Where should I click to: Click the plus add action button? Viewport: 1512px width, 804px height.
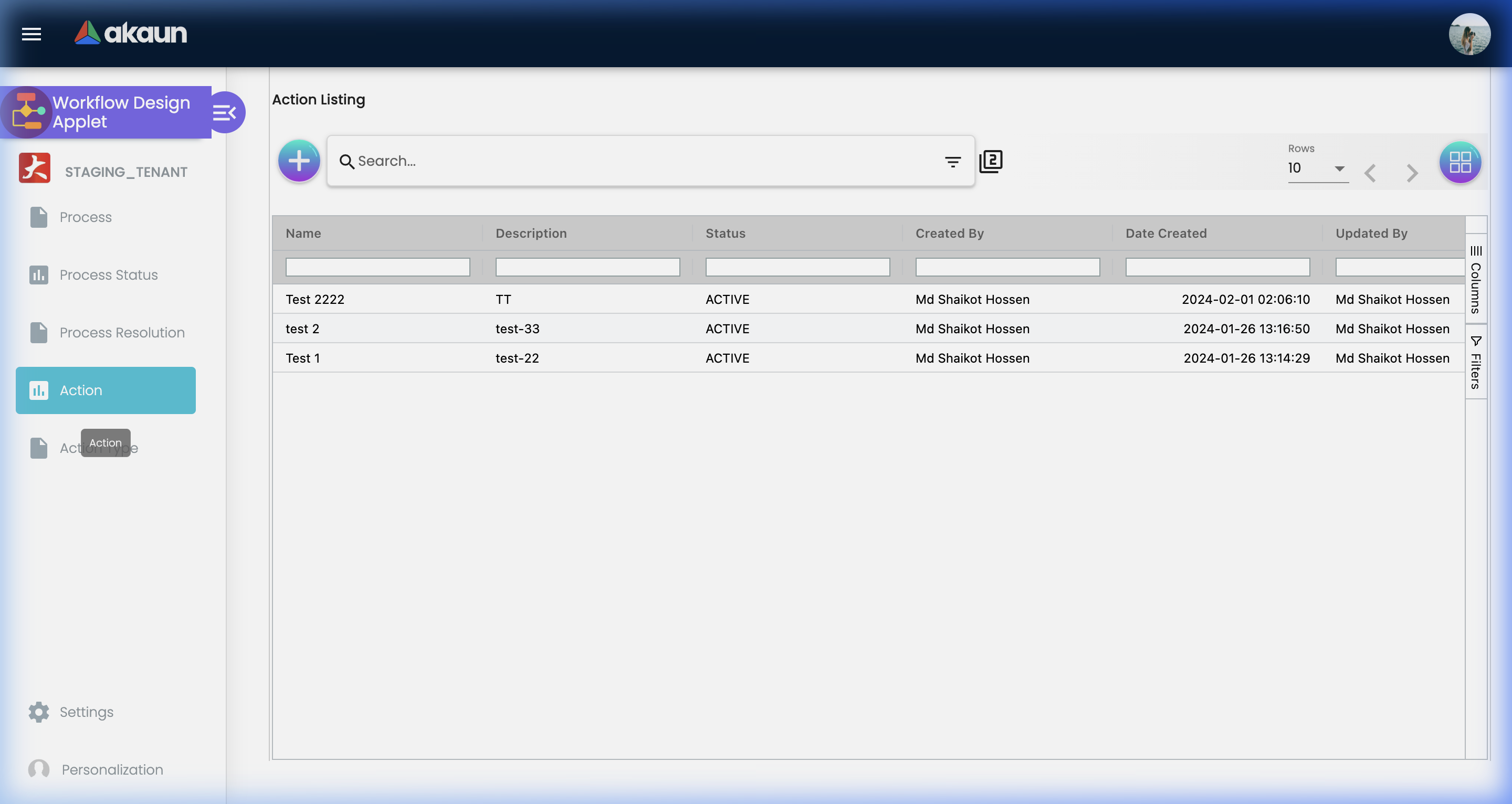tap(299, 161)
